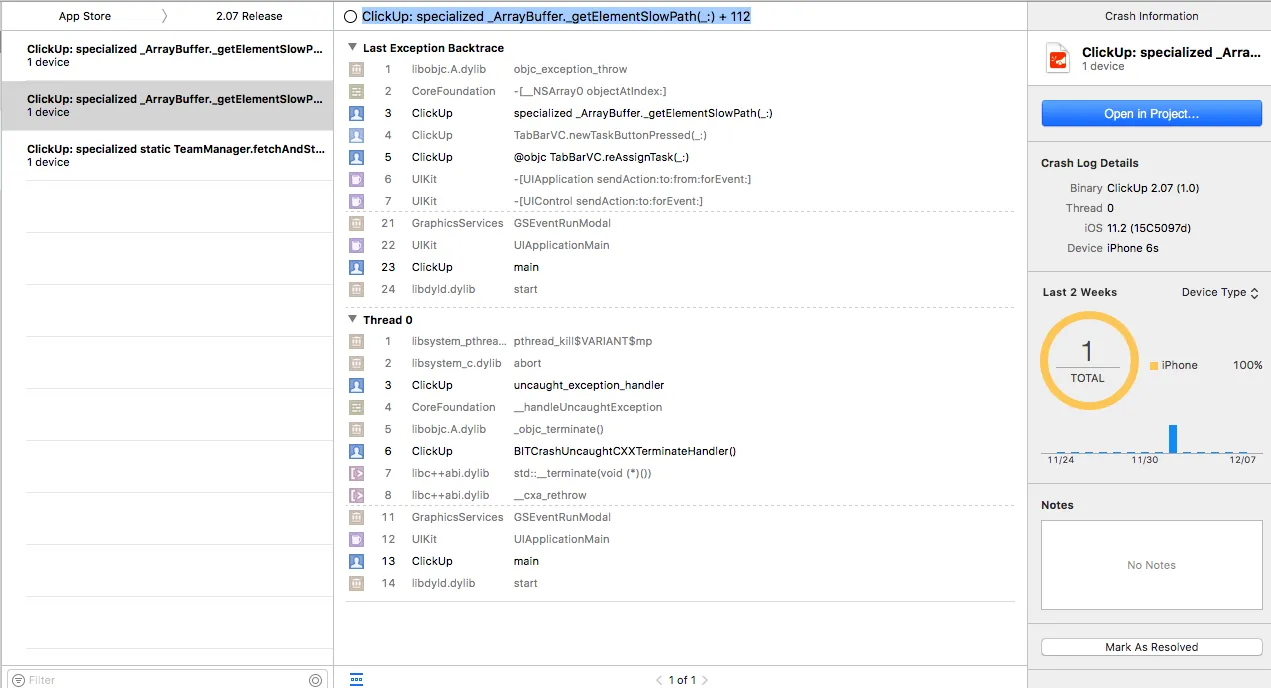The width and height of the screenshot is (1271, 688).
Task: Select the 2.07 Release breadcrumb
Action: [249, 16]
